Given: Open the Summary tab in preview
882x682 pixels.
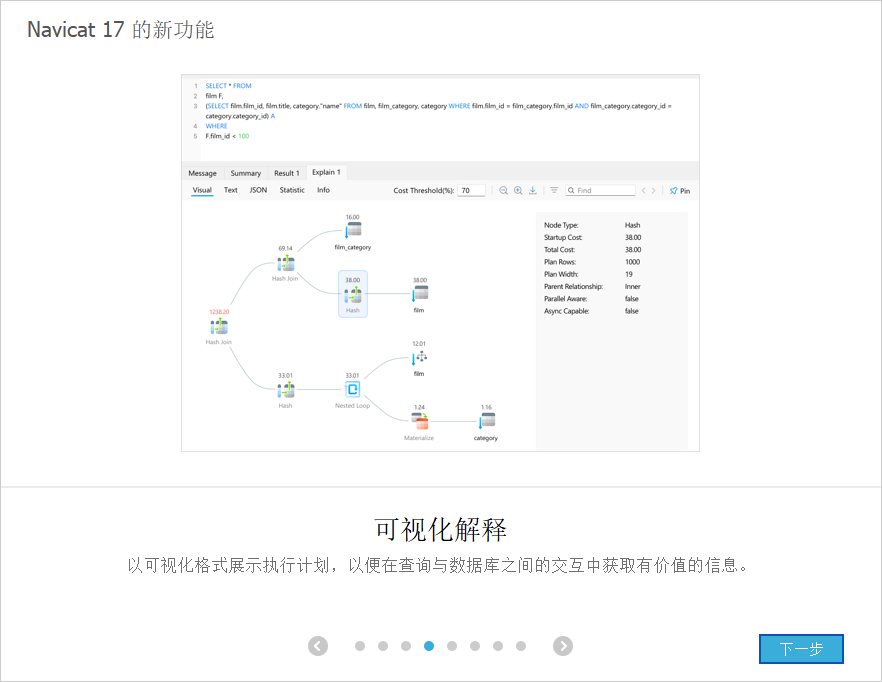Looking at the screenshot, I should coord(246,173).
